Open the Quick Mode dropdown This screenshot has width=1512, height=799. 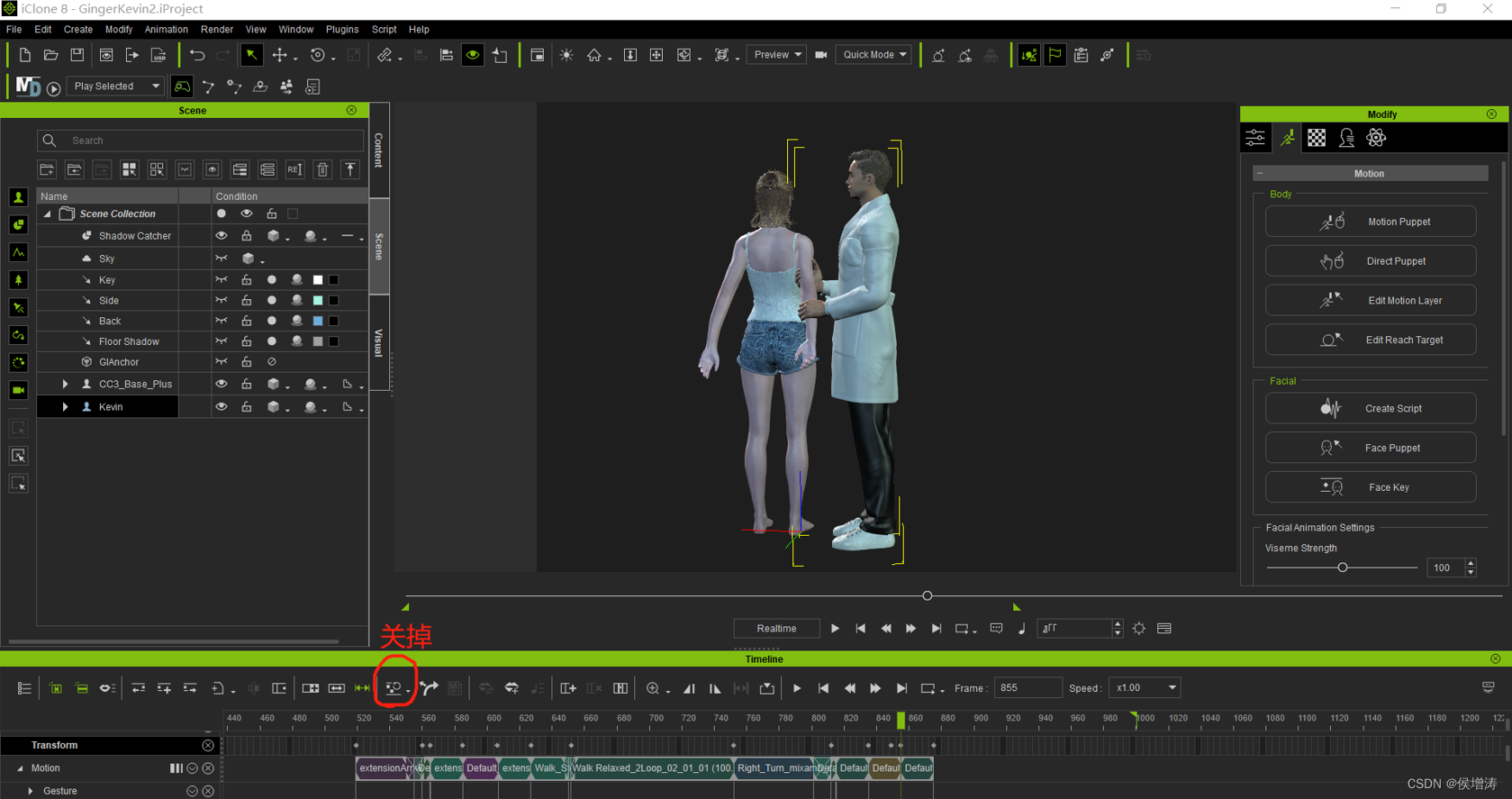pos(874,55)
